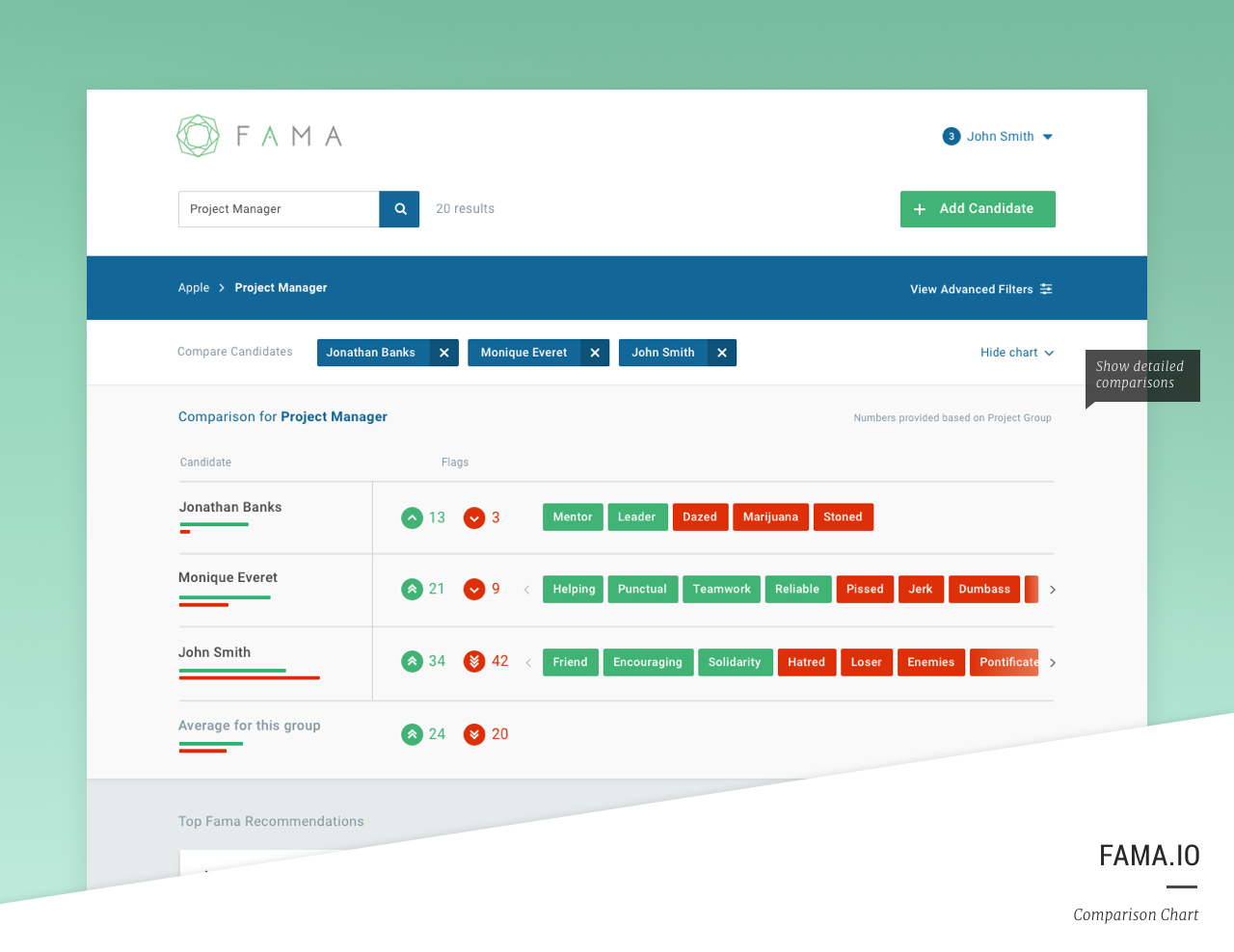Viewport: 1234px width, 952px height.
Task: Focus the Project Manager search field
Action: tap(279, 209)
